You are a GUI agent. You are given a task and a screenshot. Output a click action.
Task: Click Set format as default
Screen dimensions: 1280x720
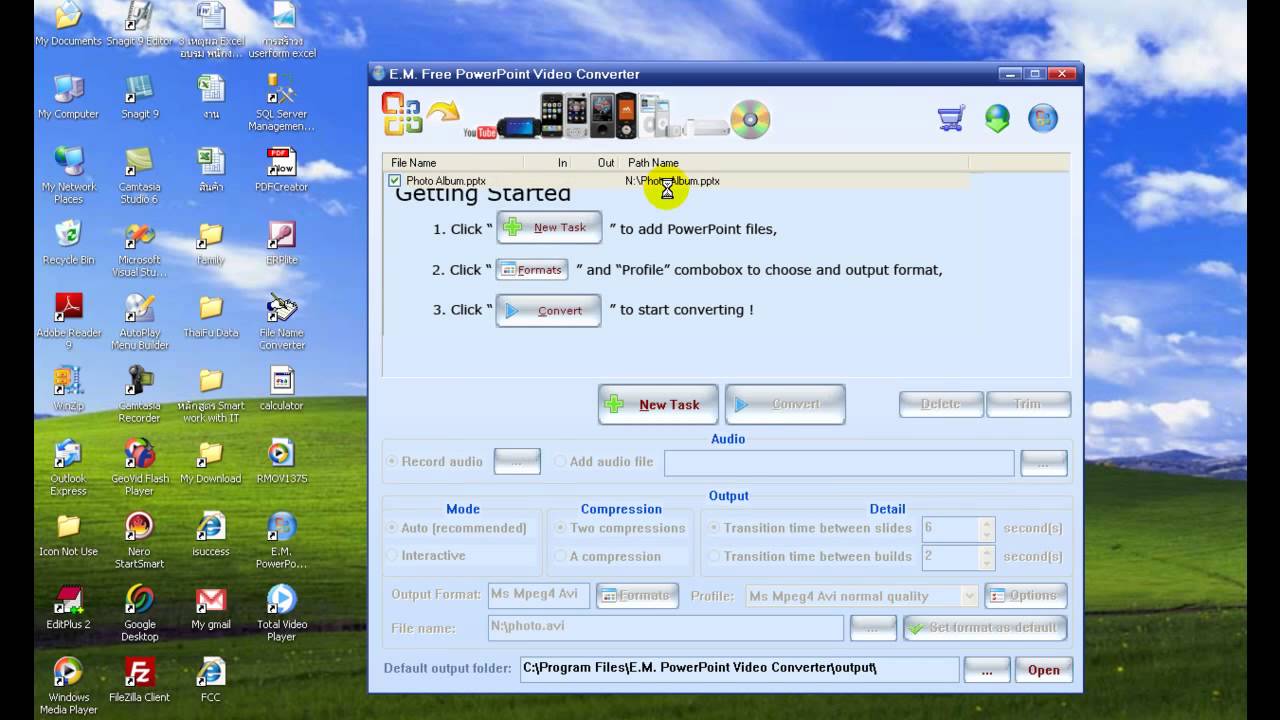985,628
